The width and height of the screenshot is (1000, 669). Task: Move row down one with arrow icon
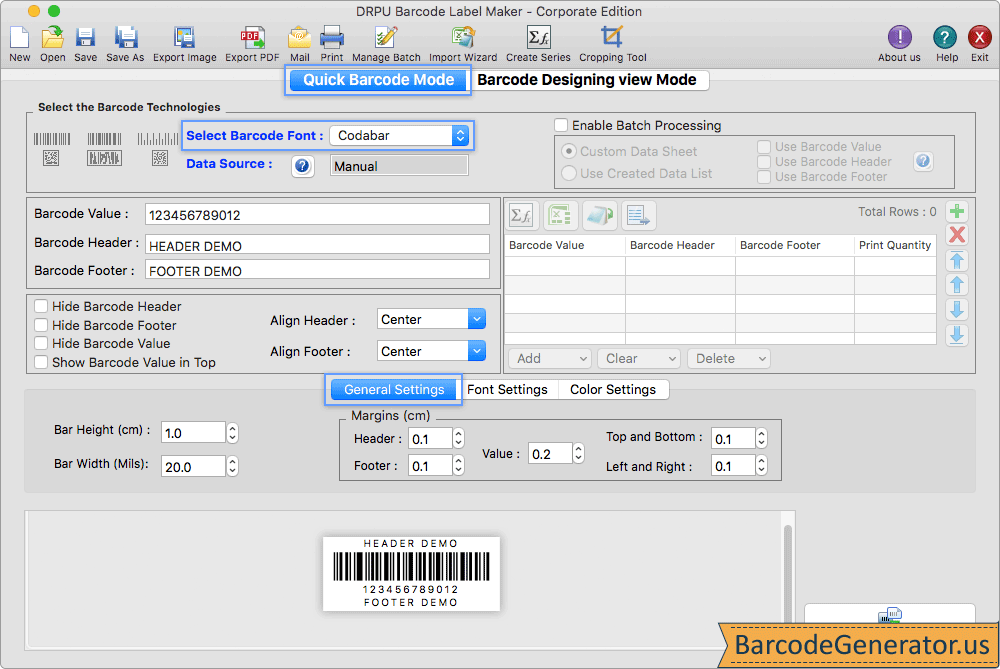click(957, 310)
